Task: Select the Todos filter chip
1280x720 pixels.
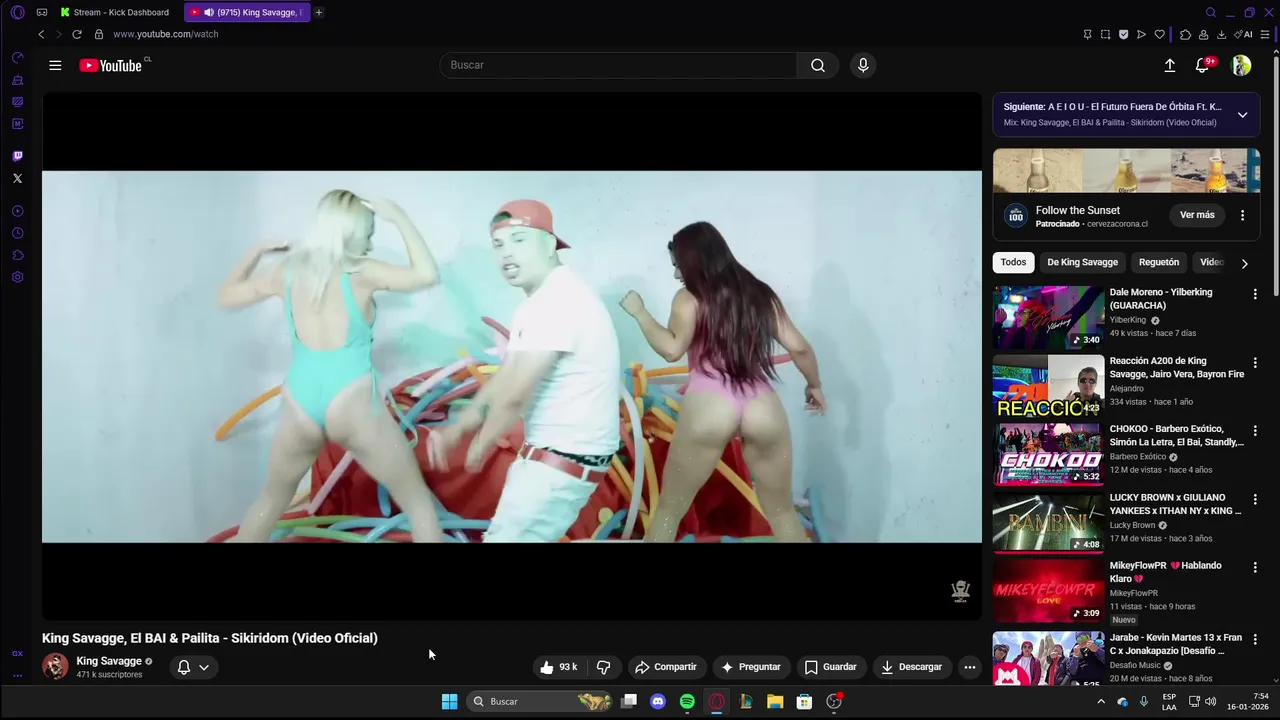Action: coord(1013,262)
